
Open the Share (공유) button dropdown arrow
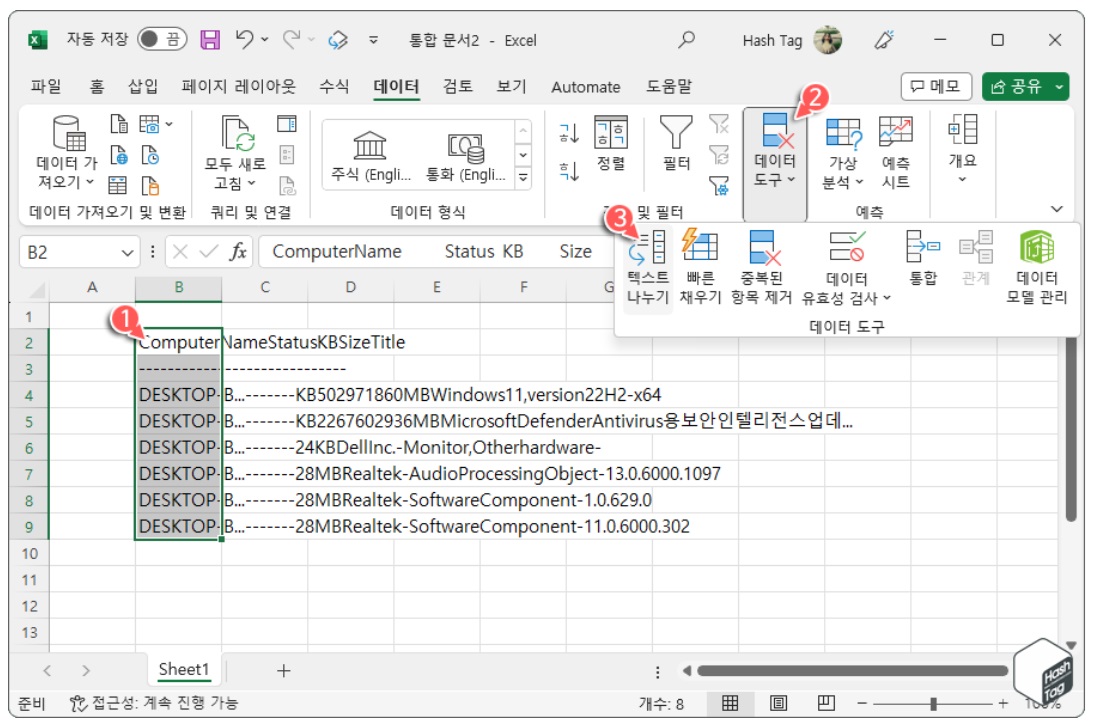click(1059, 87)
